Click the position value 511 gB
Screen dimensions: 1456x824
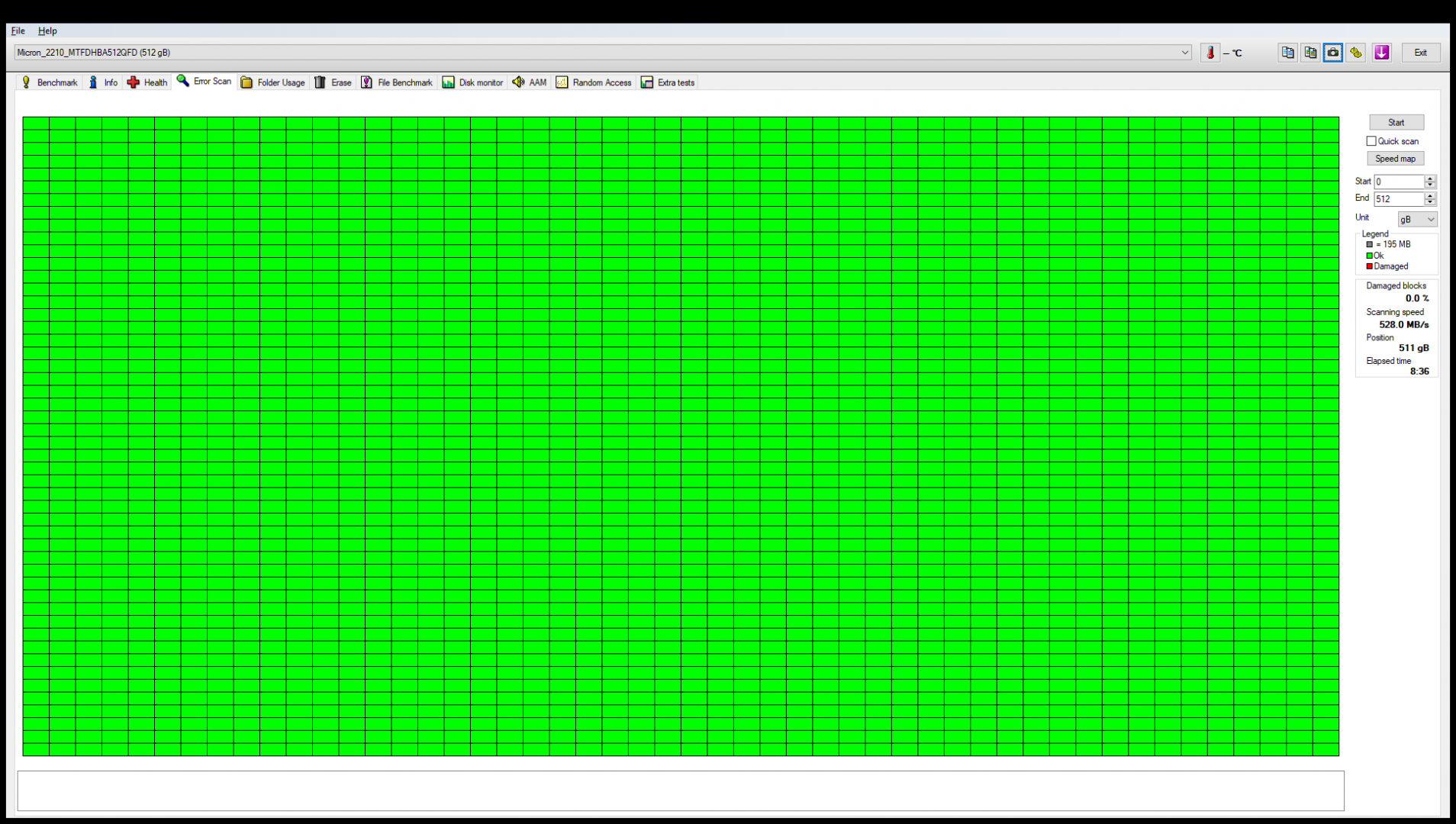tap(1414, 348)
